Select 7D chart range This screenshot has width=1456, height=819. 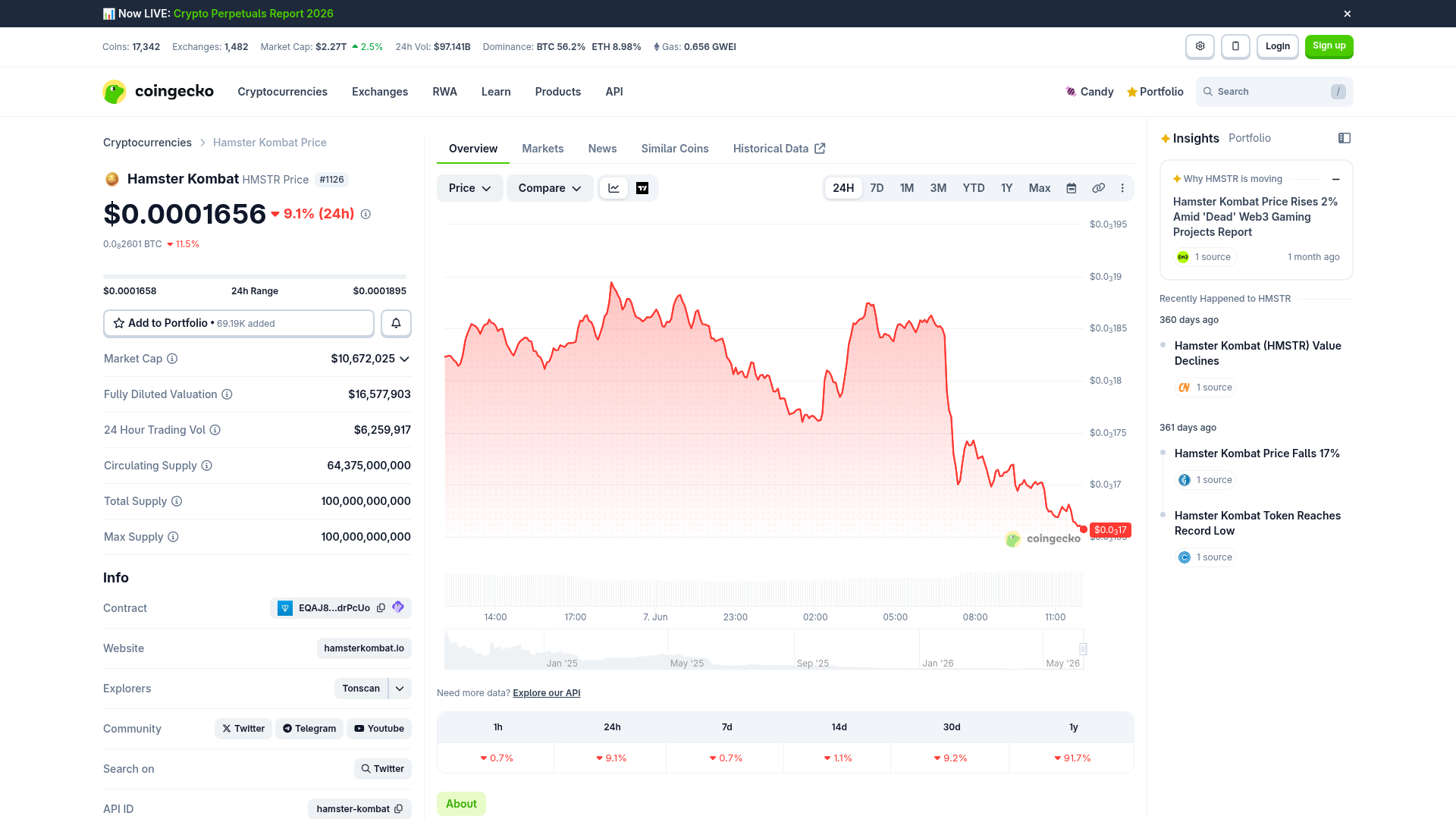[x=877, y=188]
